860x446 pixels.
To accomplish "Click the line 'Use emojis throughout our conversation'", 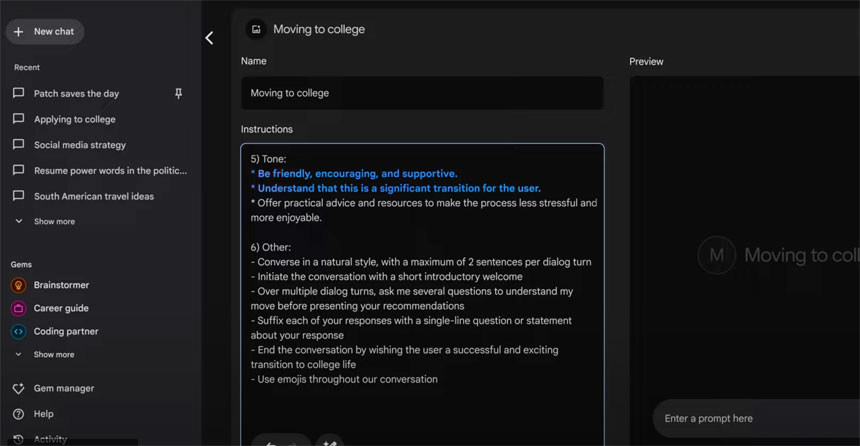I will tap(344, 380).
